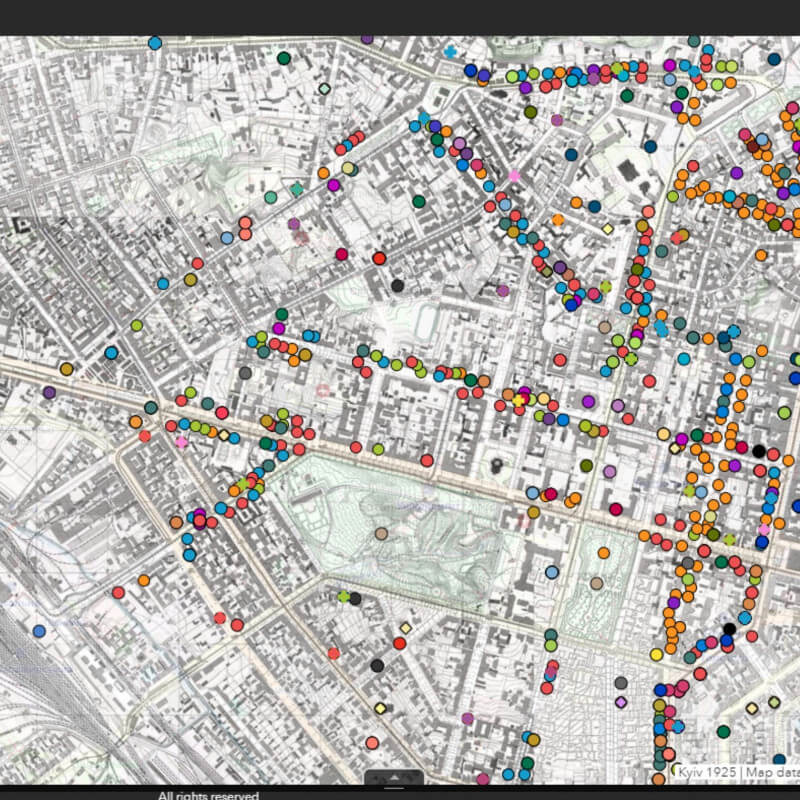
Task: Select the green cross marker below the large park
Action: [344, 596]
